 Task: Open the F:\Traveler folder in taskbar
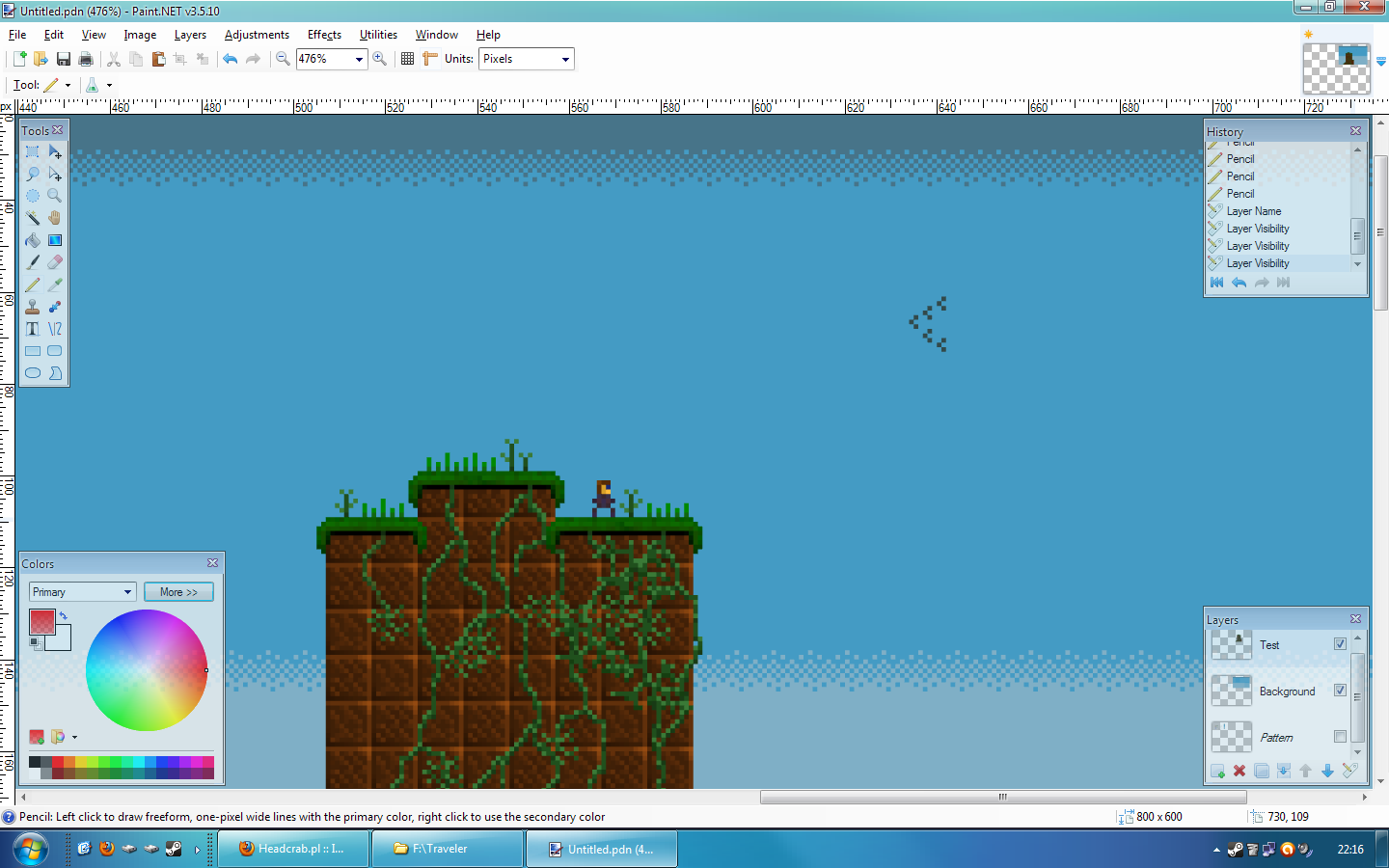(x=440, y=849)
